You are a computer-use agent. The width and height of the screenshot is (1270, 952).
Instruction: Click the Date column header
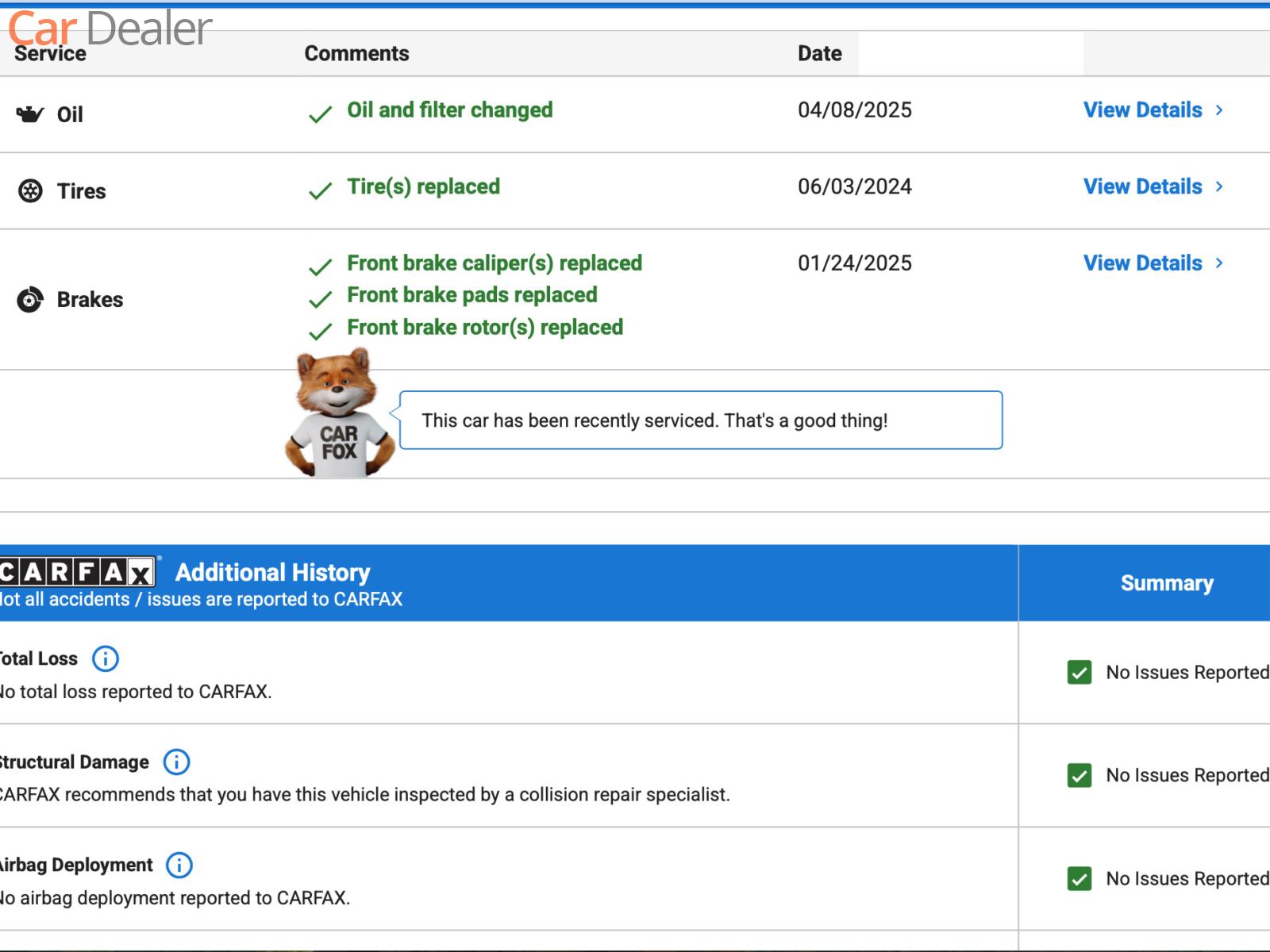tap(819, 53)
